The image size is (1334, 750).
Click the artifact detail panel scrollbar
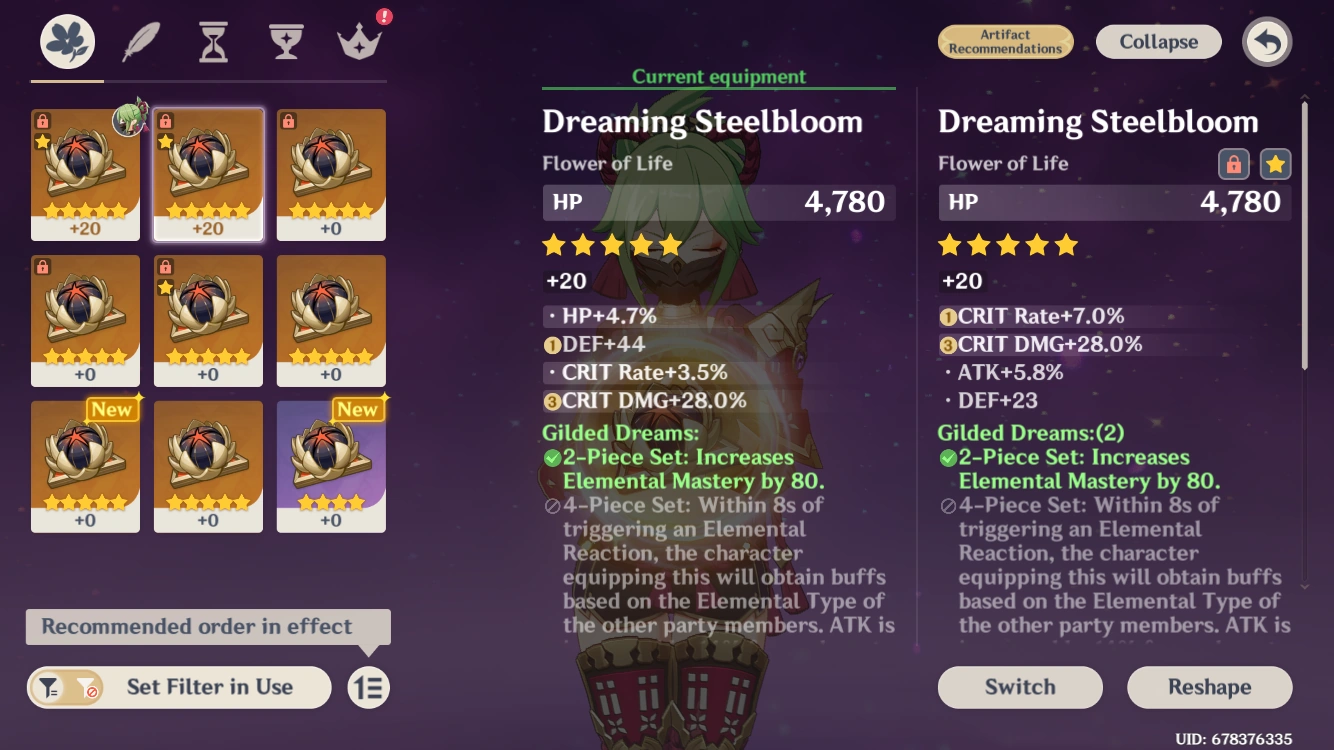click(x=1304, y=235)
